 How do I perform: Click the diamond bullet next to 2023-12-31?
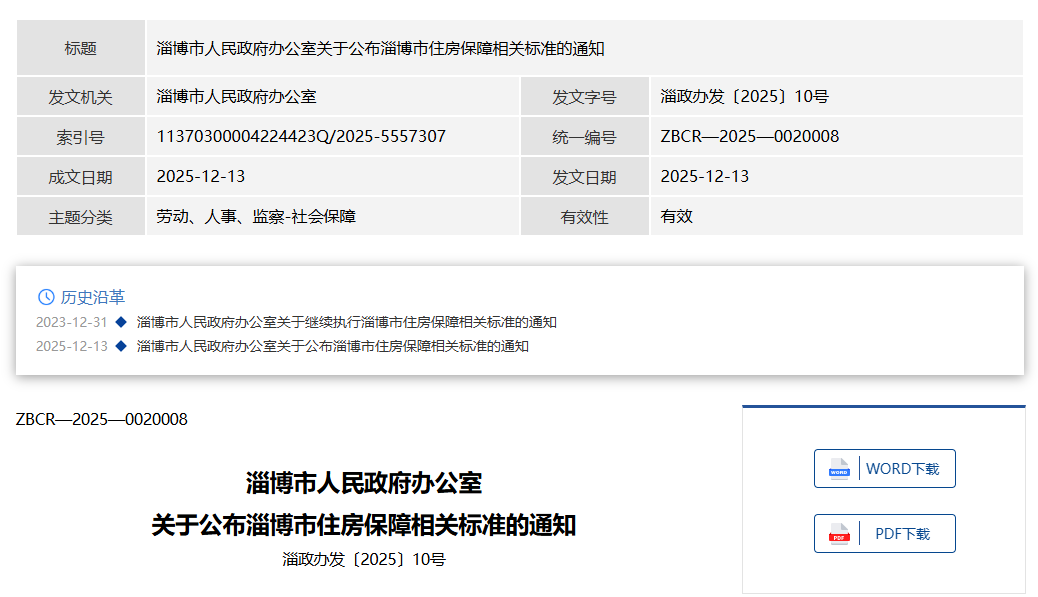pos(121,322)
